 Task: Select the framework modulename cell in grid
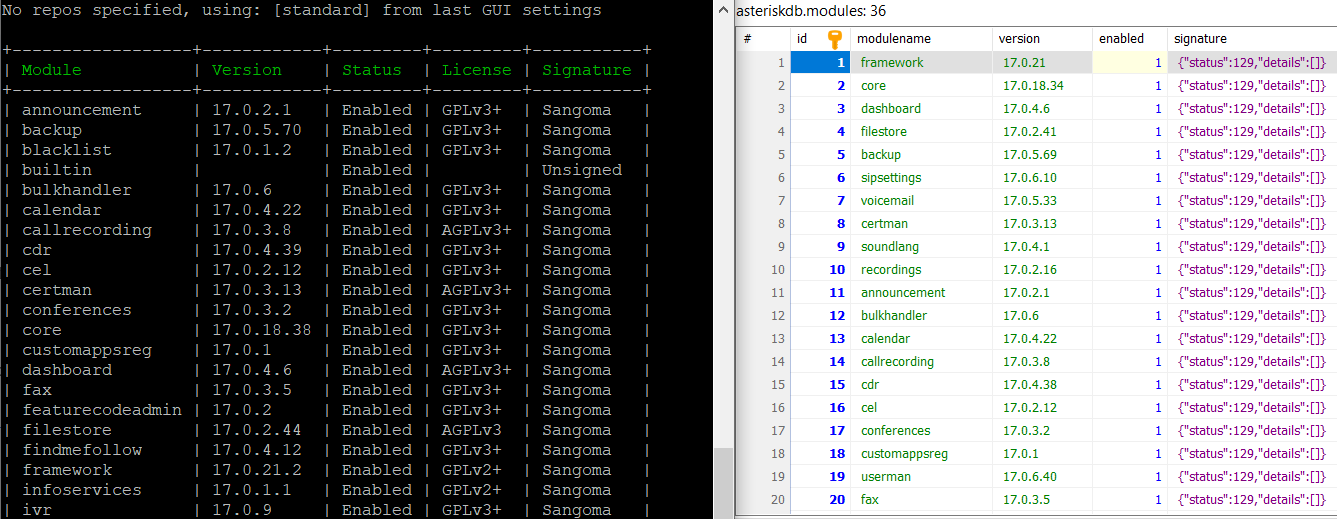click(x=892, y=62)
